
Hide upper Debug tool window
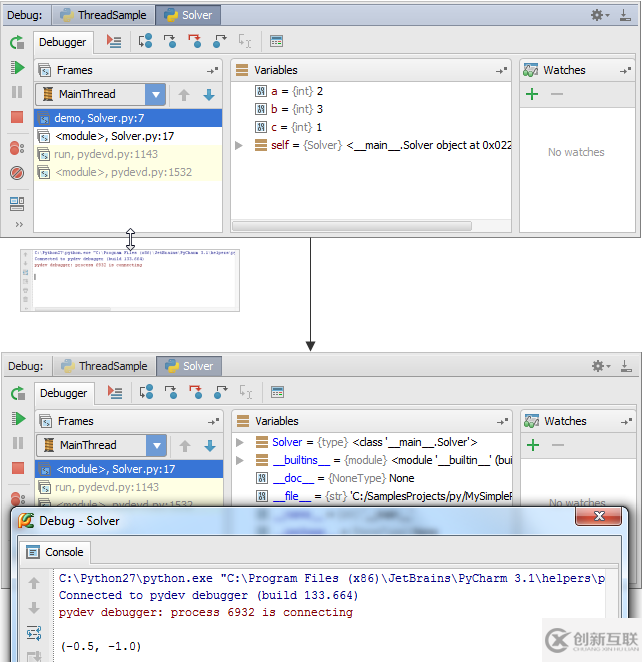[x=625, y=16]
